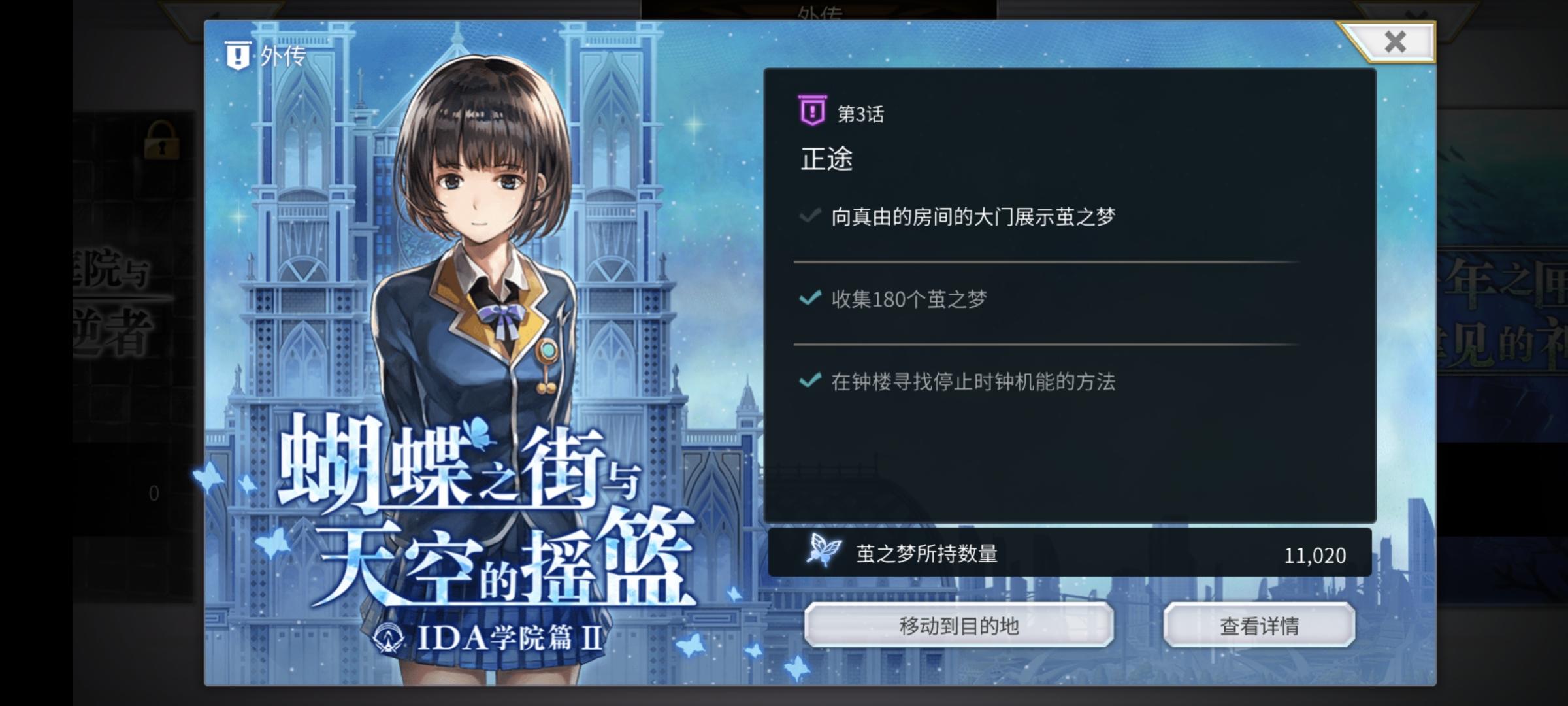Toggle the checkmark for 收集180个茧之梦

(x=811, y=298)
